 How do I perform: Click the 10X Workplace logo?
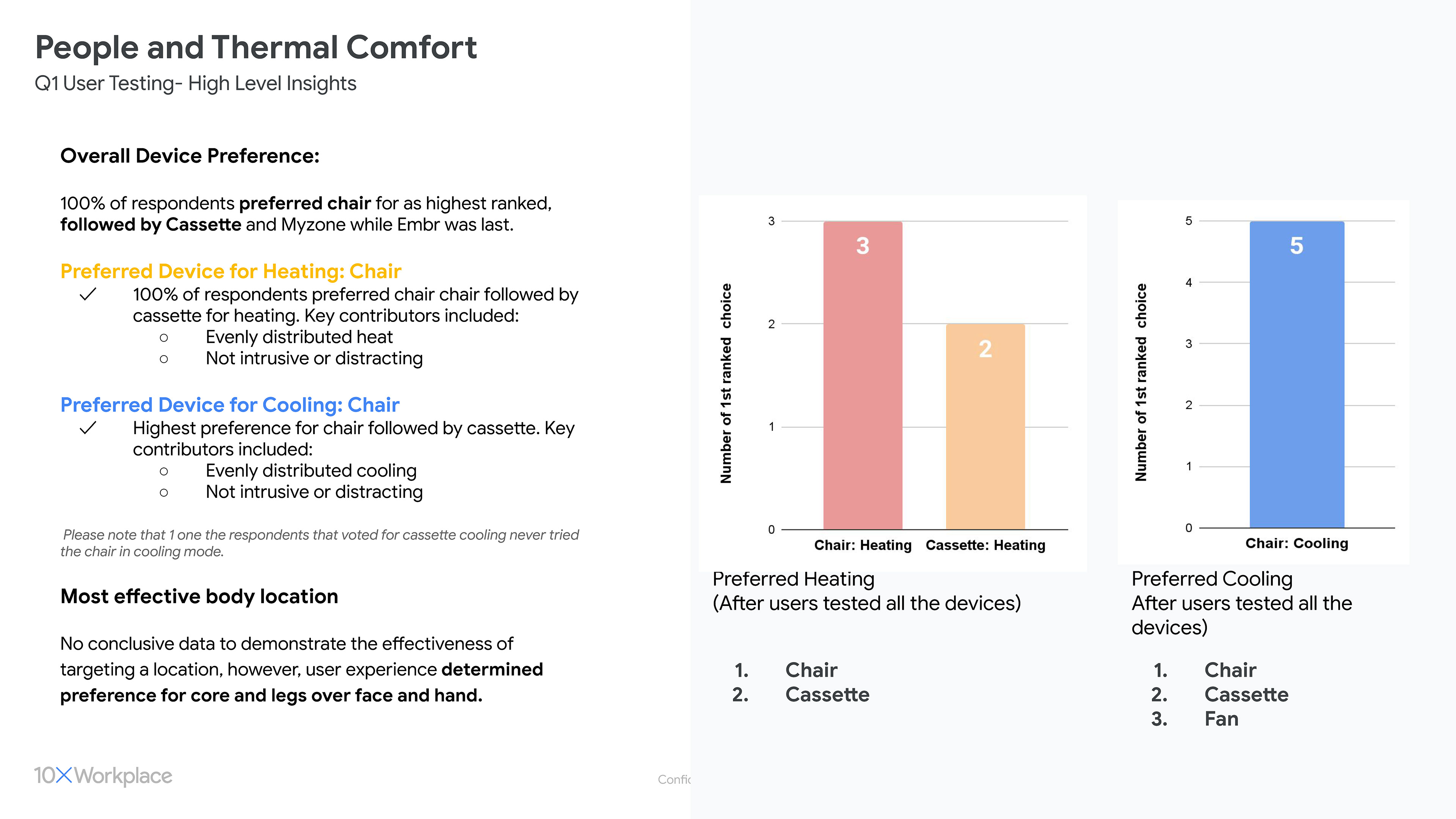click(103, 775)
